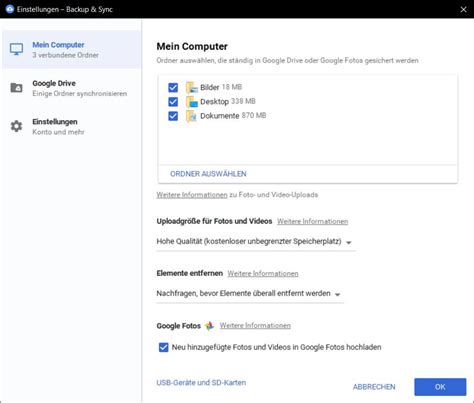The image size is (474, 403).
Task: Click the 'Ordner auswählen, die ständig' description text
Action: (287, 60)
